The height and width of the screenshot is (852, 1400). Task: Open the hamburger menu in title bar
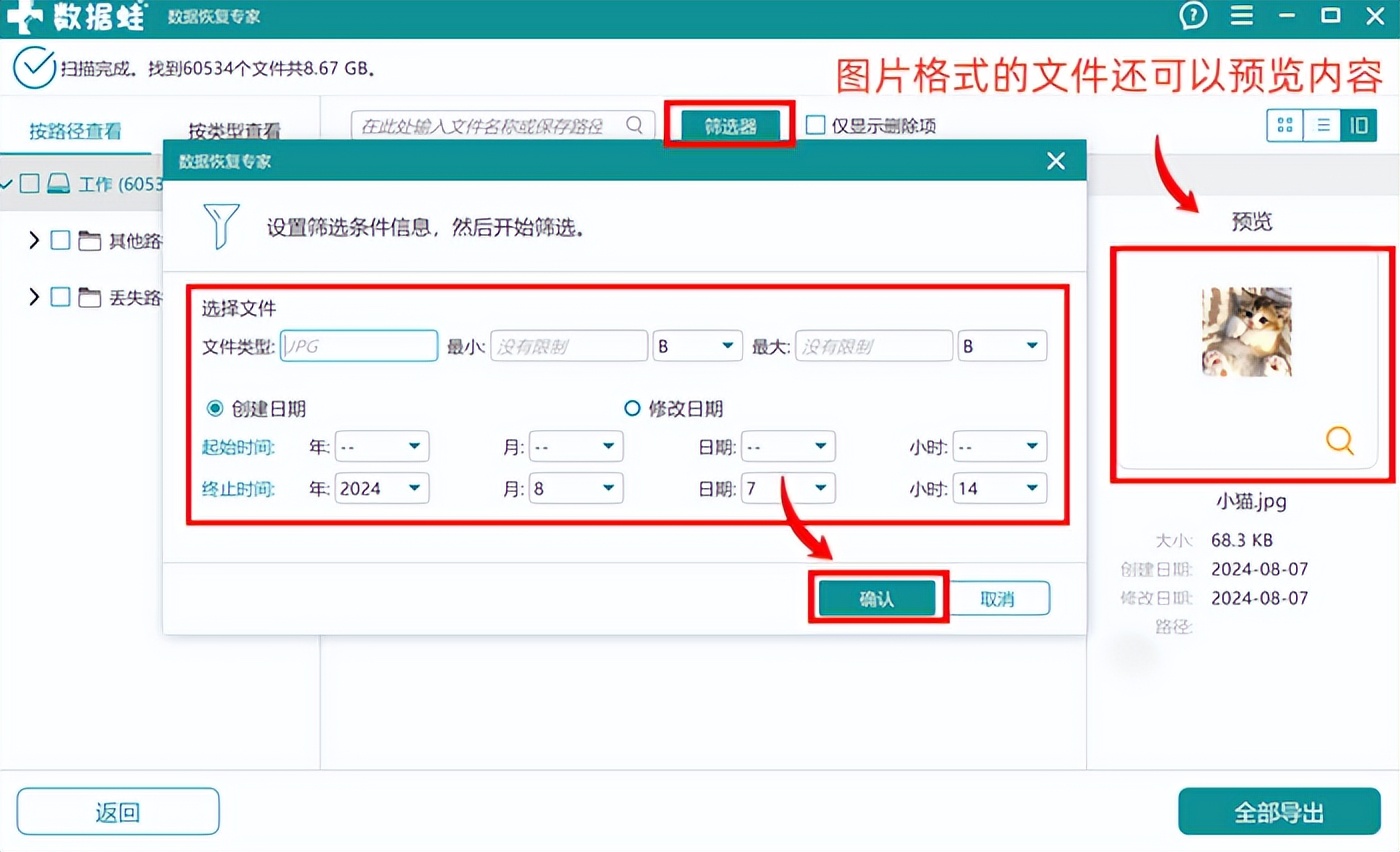tap(1242, 16)
